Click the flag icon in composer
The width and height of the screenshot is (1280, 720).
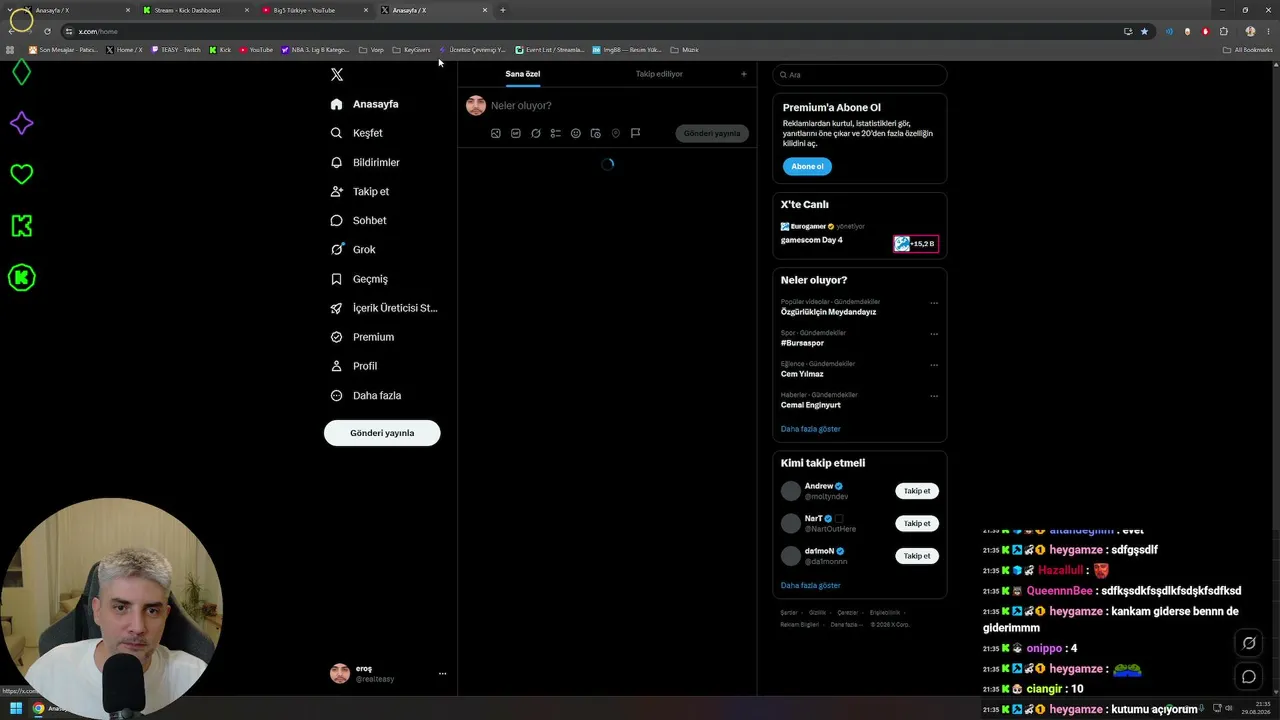635,133
